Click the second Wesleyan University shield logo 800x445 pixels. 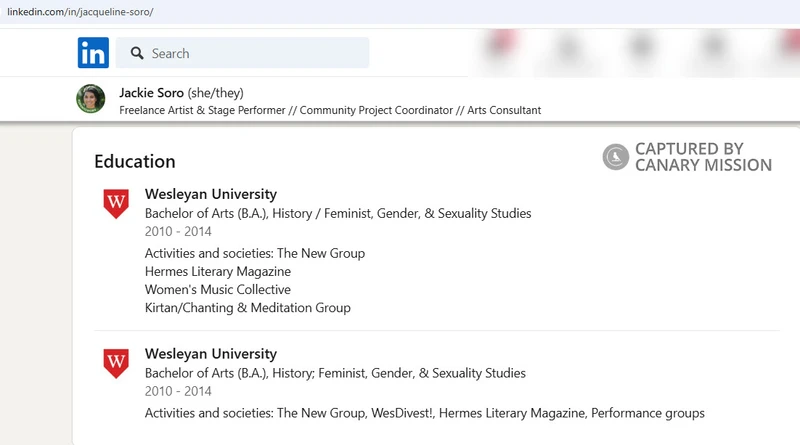[117, 363]
